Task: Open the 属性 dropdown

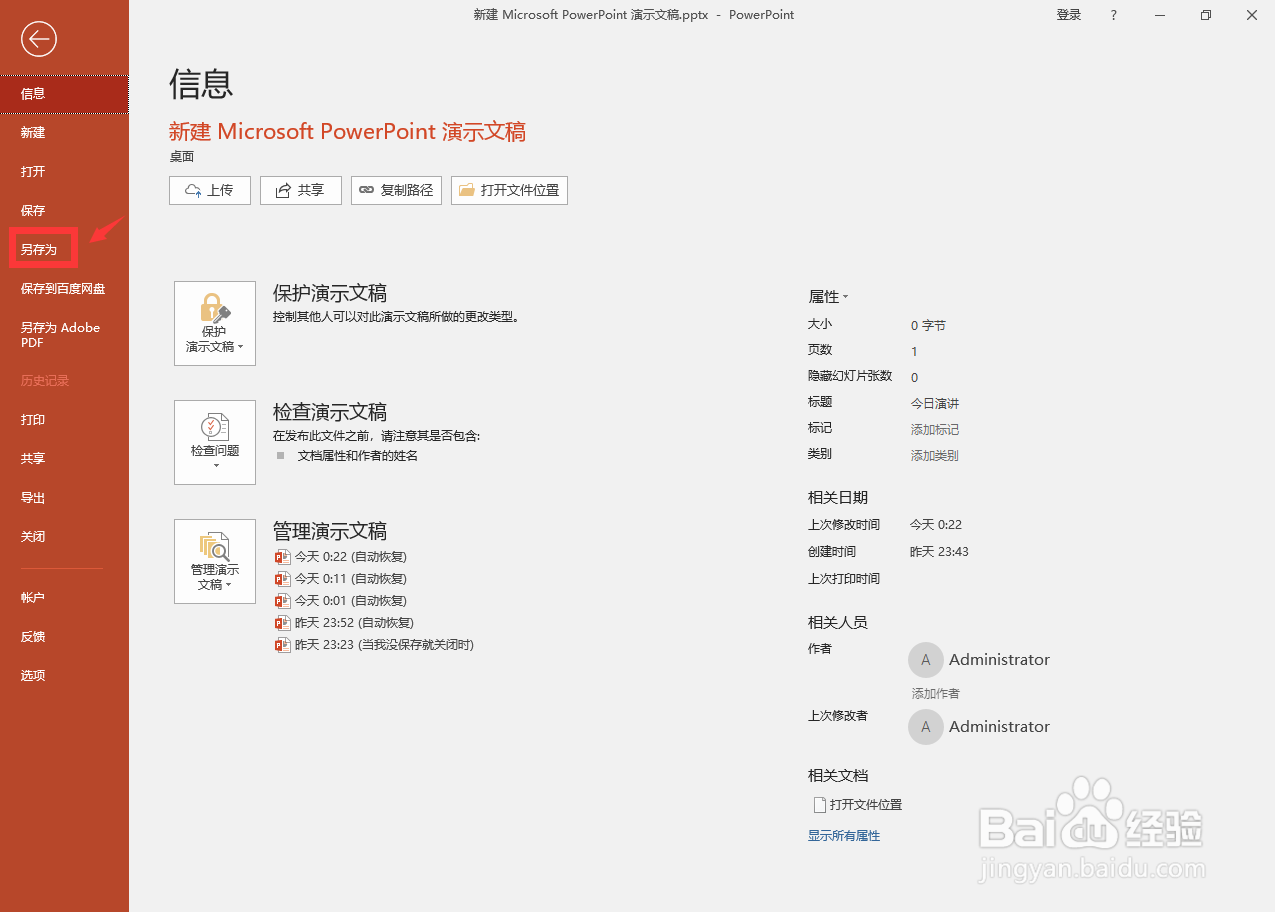Action: pyautogui.click(x=828, y=297)
